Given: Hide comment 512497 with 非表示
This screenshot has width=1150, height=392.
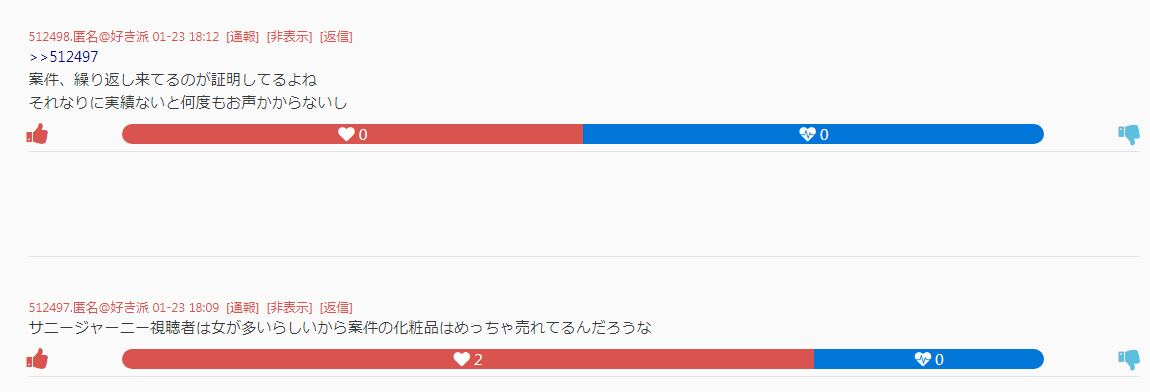Looking at the screenshot, I should point(290,307).
